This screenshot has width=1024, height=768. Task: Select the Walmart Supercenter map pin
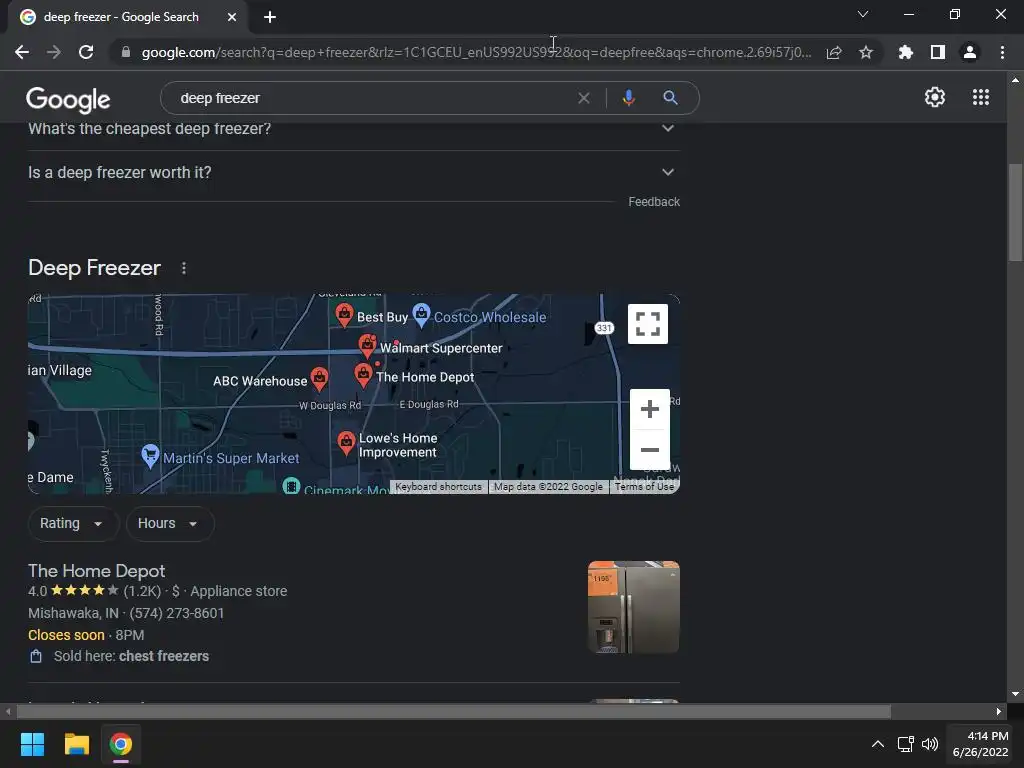(x=367, y=345)
